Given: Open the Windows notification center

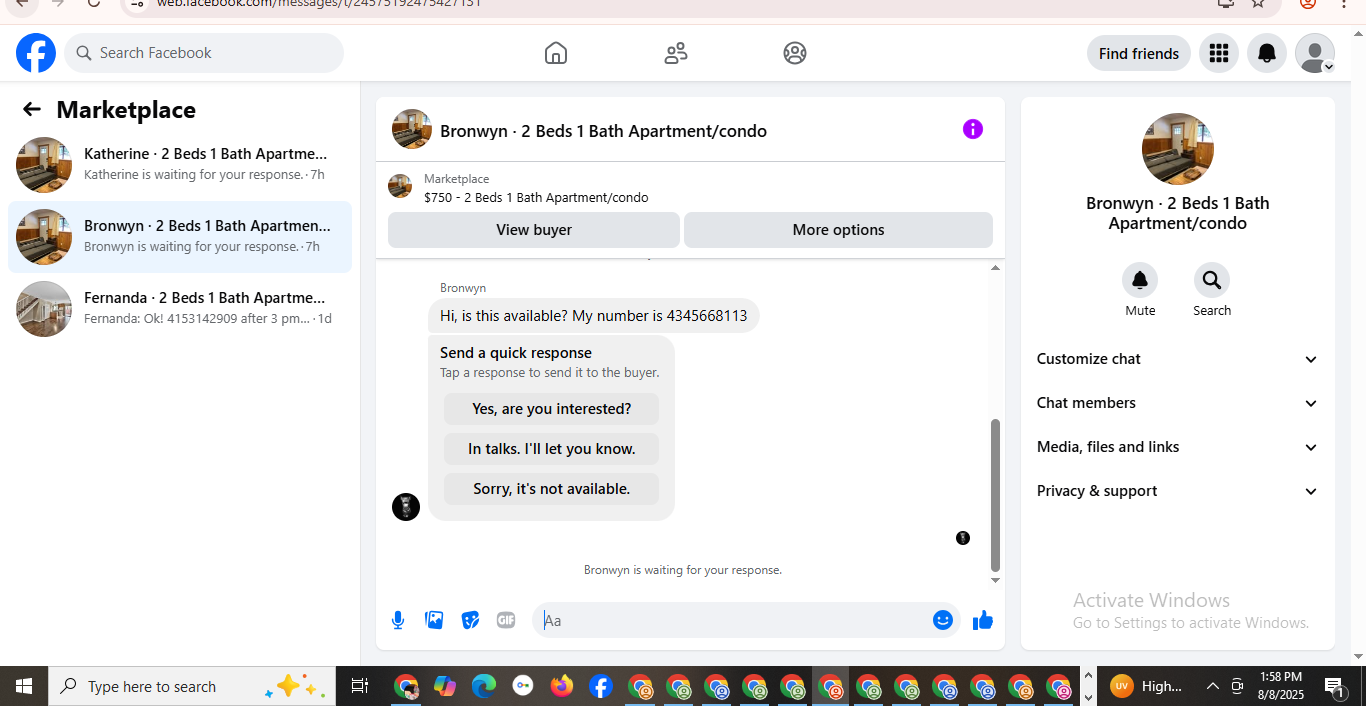Looking at the screenshot, I should tap(1335, 686).
